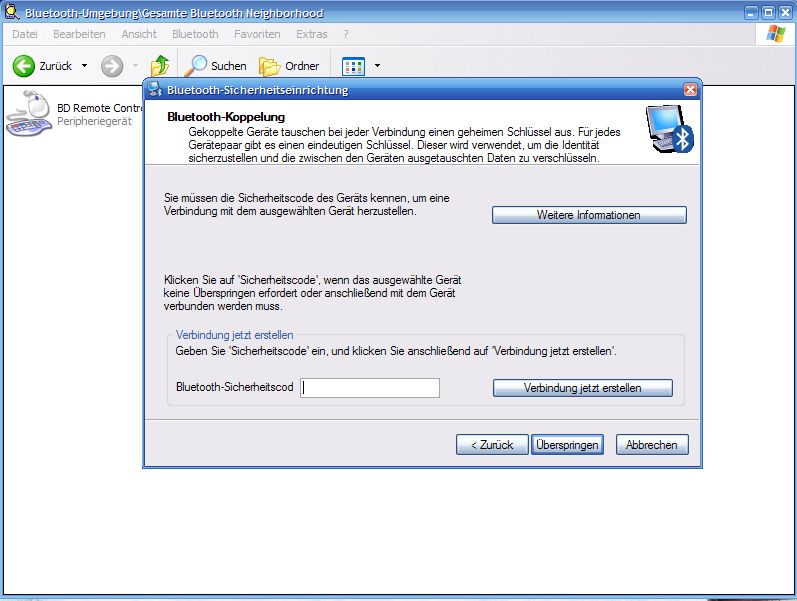Click the < Zurück wizard button

tap(492, 445)
